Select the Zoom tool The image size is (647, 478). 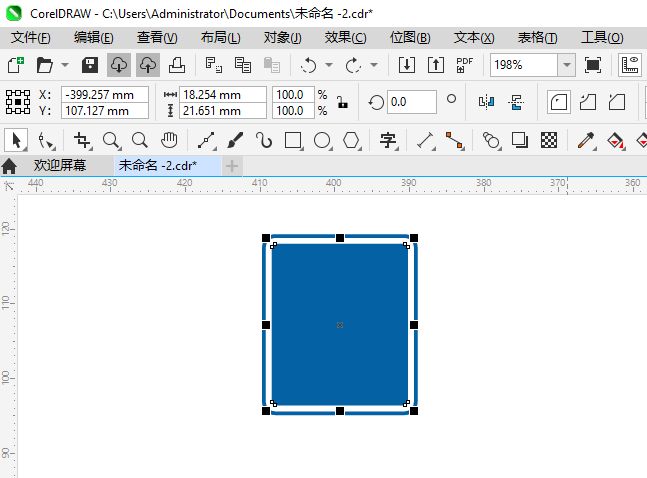111,140
